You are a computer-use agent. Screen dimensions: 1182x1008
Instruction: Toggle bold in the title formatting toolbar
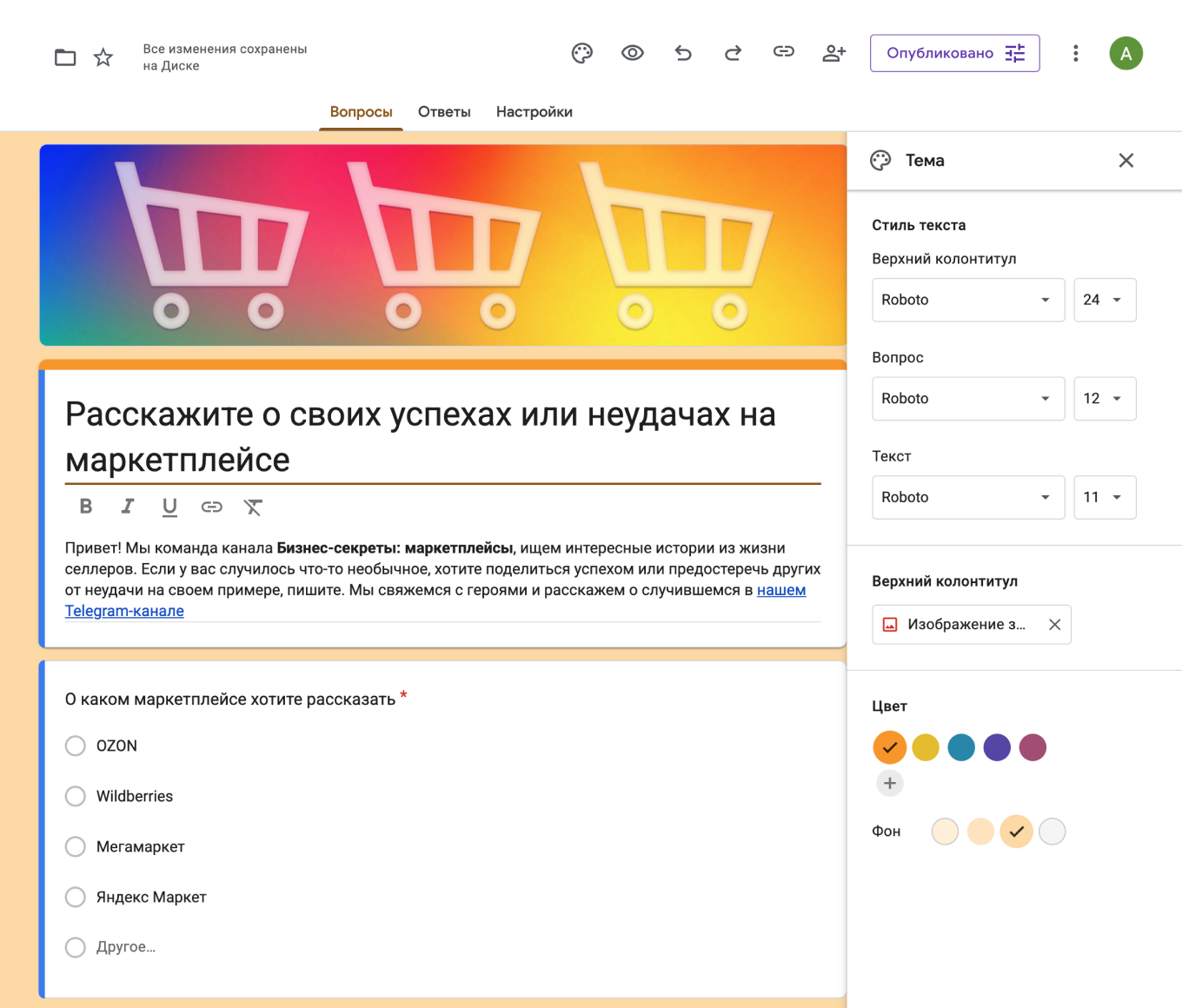[85, 507]
